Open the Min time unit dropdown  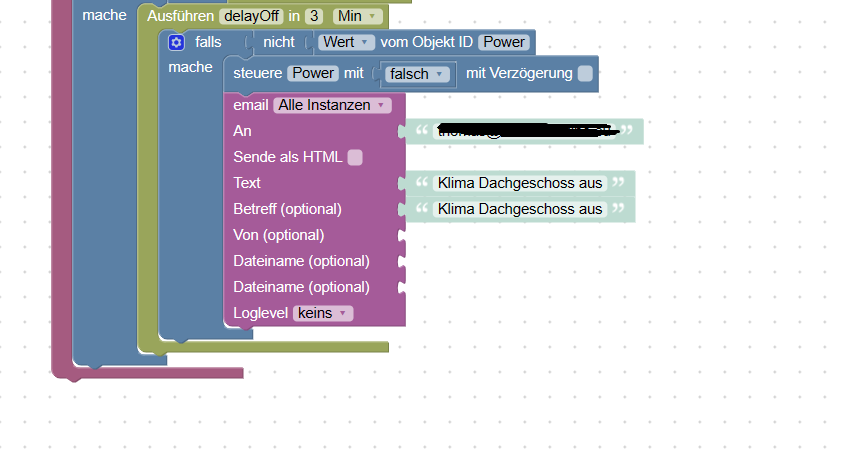click(x=358, y=16)
